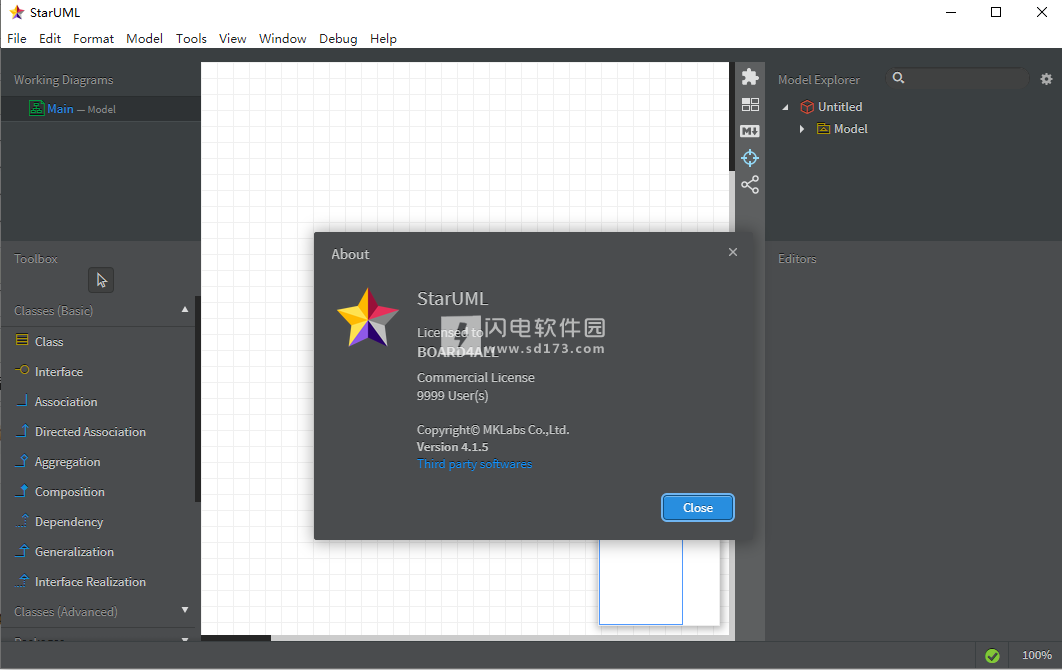This screenshot has width=1062, height=670.
Task: Open the Debug menu
Action: click(338, 39)
